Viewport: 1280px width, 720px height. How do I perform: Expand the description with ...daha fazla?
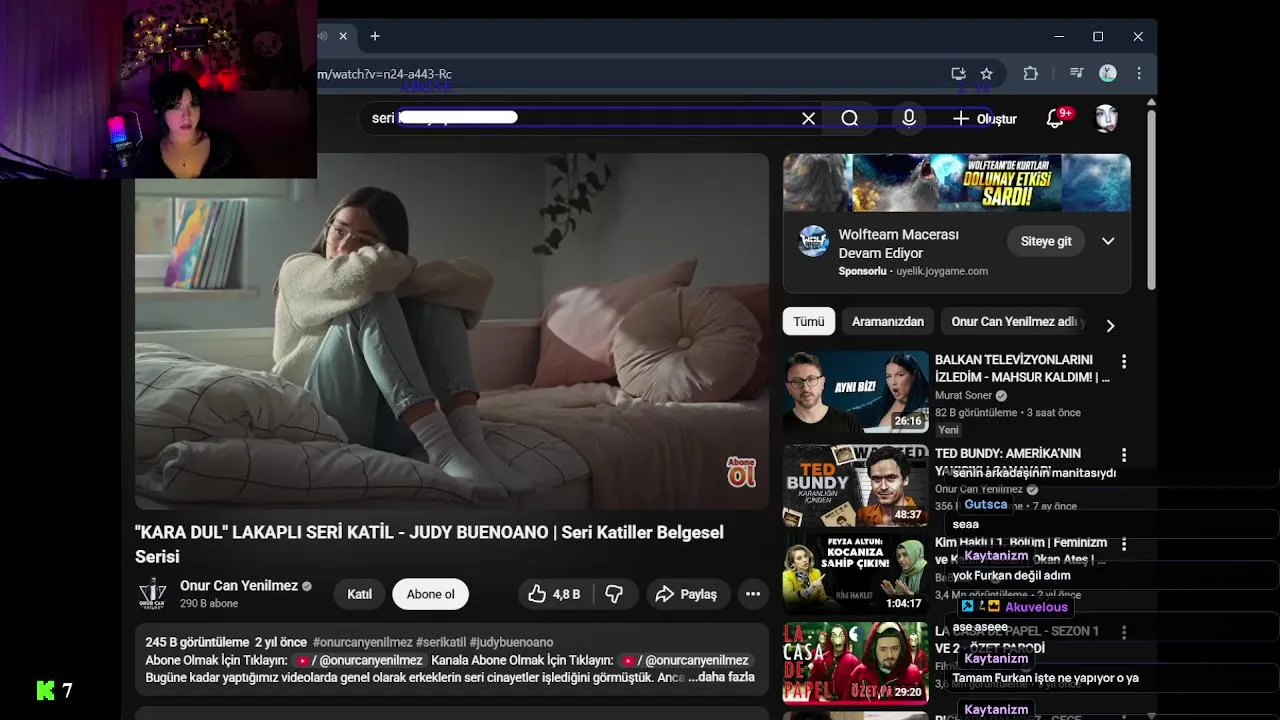pyautogui.click(x=721, y=677)
